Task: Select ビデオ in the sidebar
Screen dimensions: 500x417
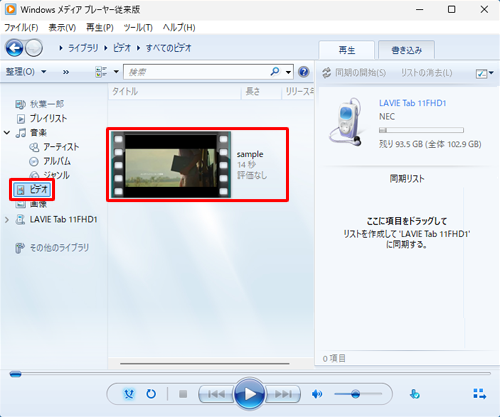Action: point(32,190)
